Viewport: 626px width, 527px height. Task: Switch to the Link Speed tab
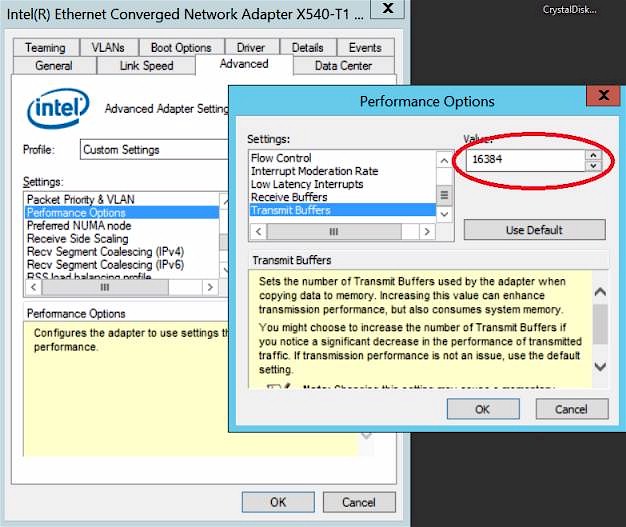[x=147, y=65]
